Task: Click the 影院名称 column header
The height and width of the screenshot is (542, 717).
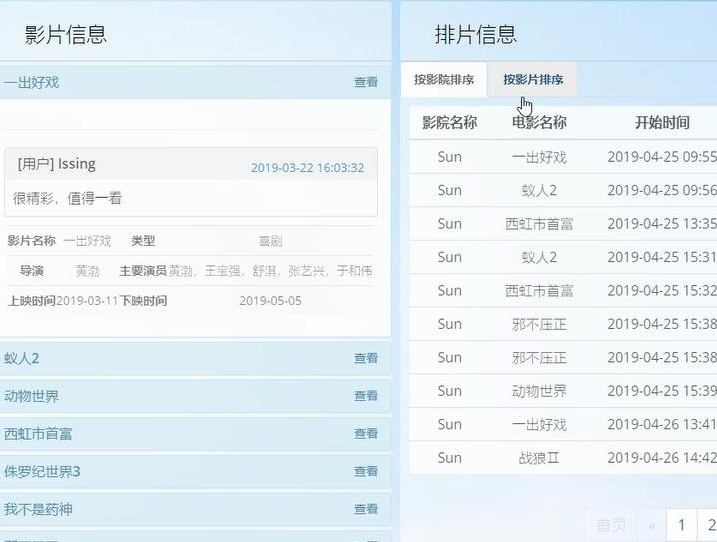Action: pyautogui.click(x=449, y=123)
